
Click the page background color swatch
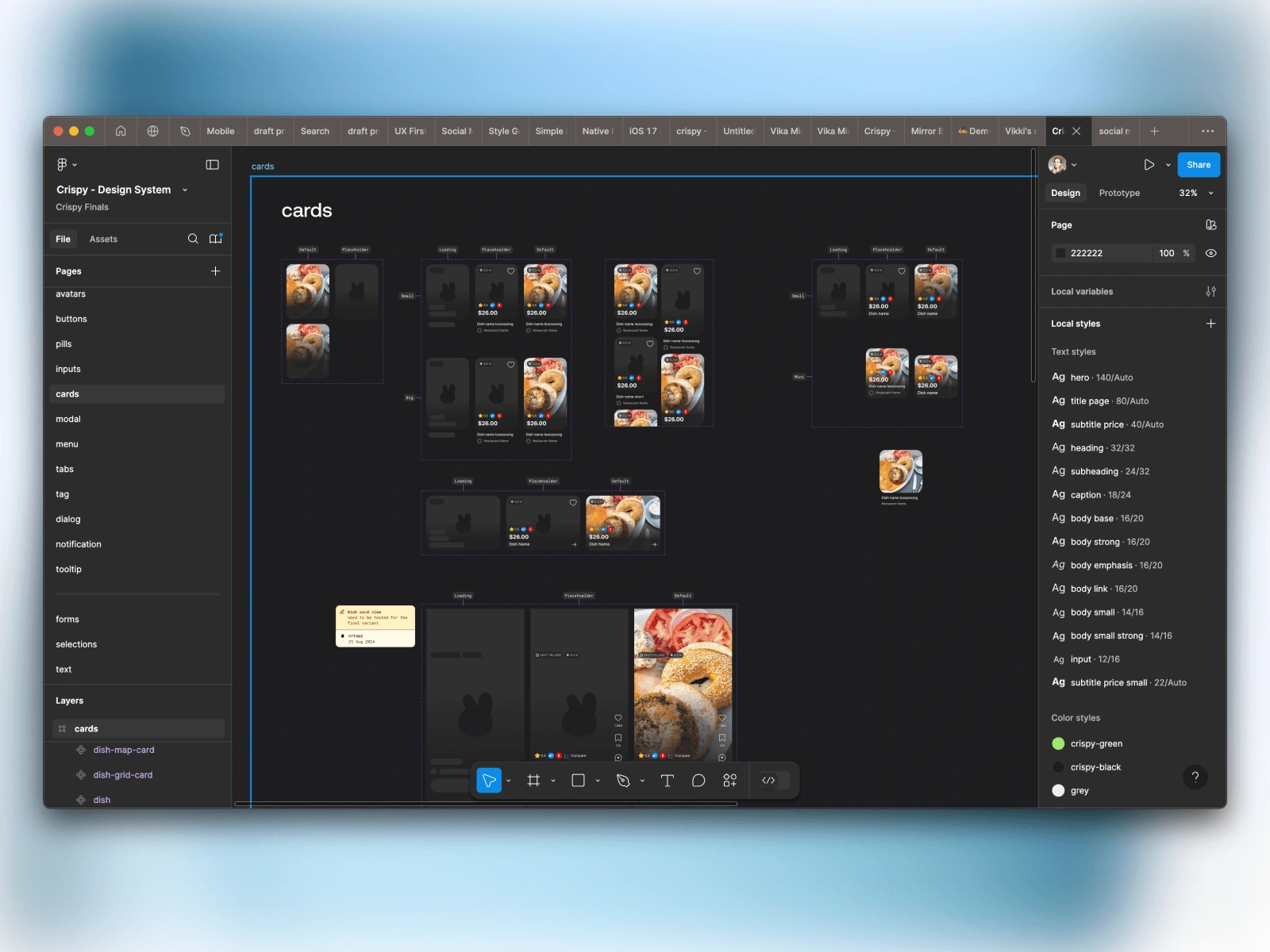coord(1060,253)
